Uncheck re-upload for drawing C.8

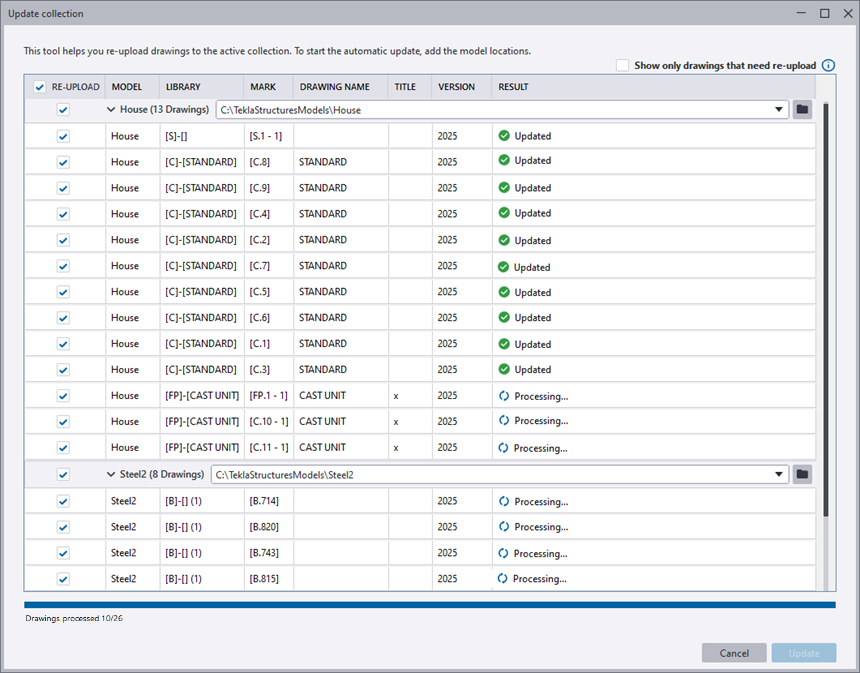[63, 162]
